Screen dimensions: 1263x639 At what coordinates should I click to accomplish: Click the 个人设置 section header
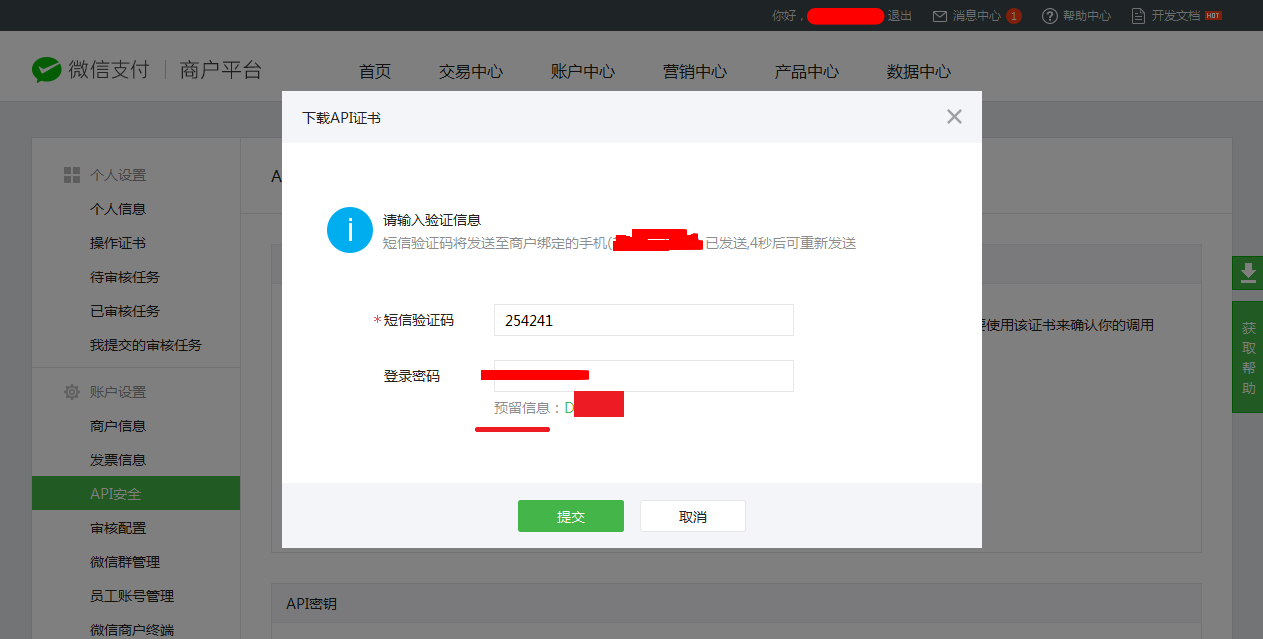click(x=118, y=175)
